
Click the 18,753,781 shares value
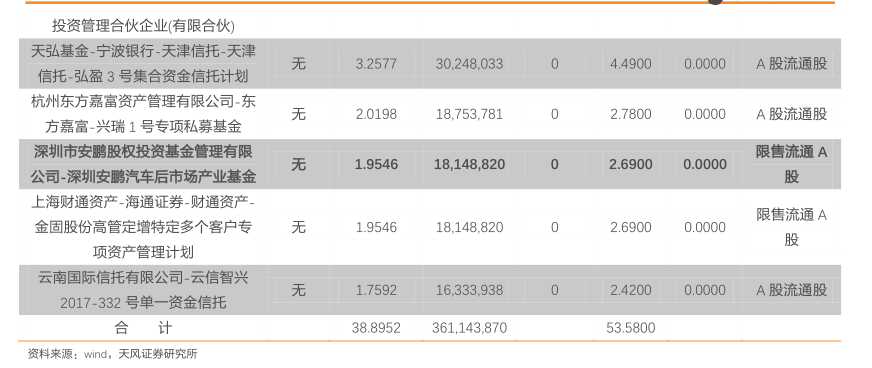469,115
